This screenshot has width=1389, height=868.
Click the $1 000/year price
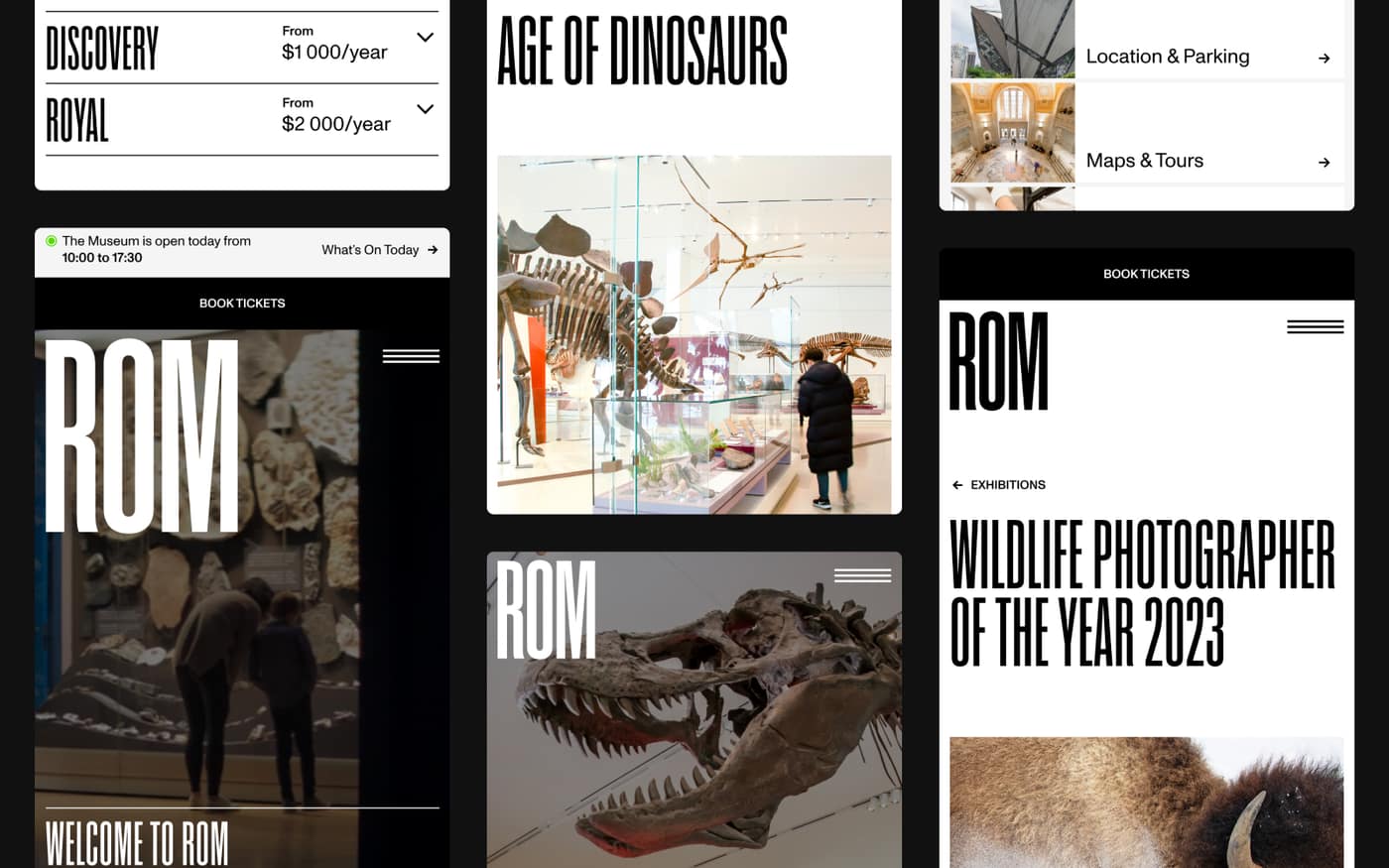pyautogui.click(x=334, y=53)
